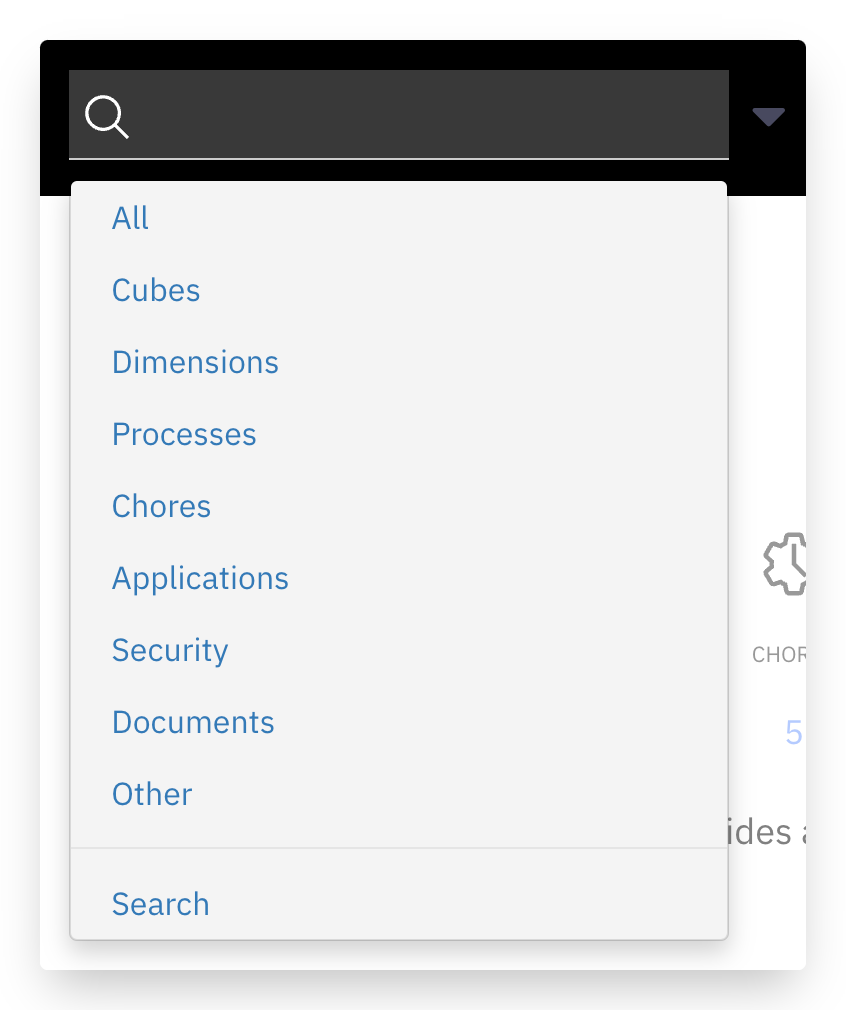Filter by Security objects

[x=170, y=650]
